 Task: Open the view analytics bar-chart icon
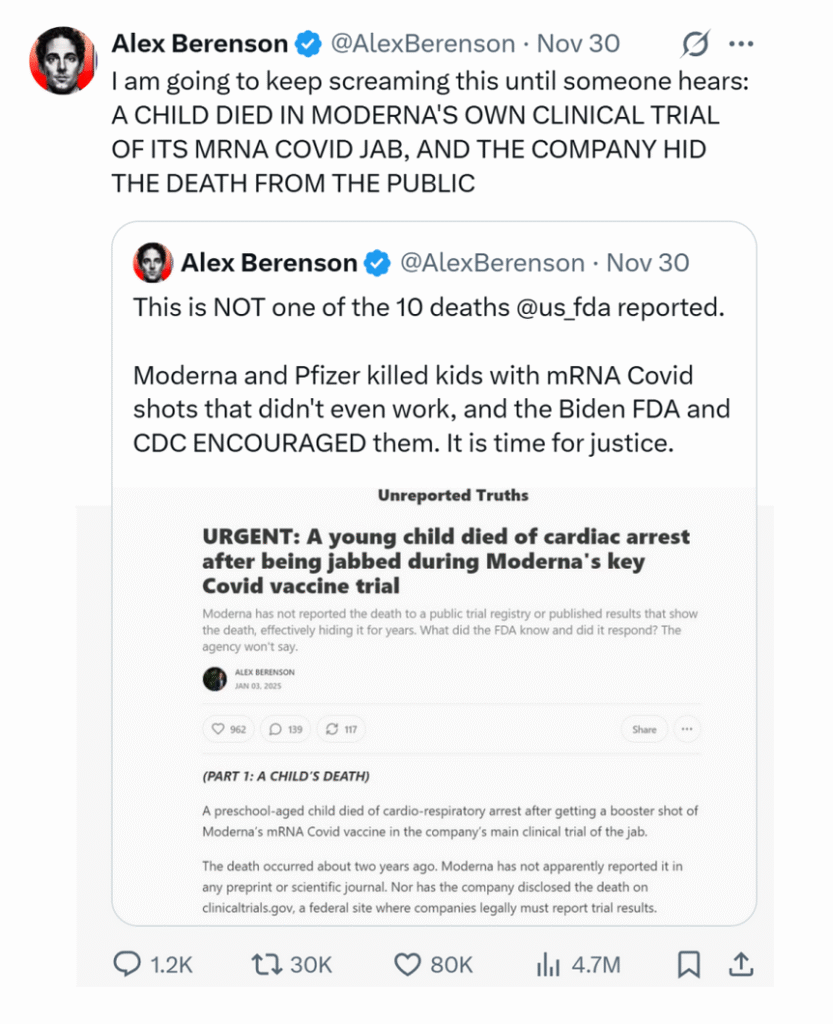click(548, 964)
